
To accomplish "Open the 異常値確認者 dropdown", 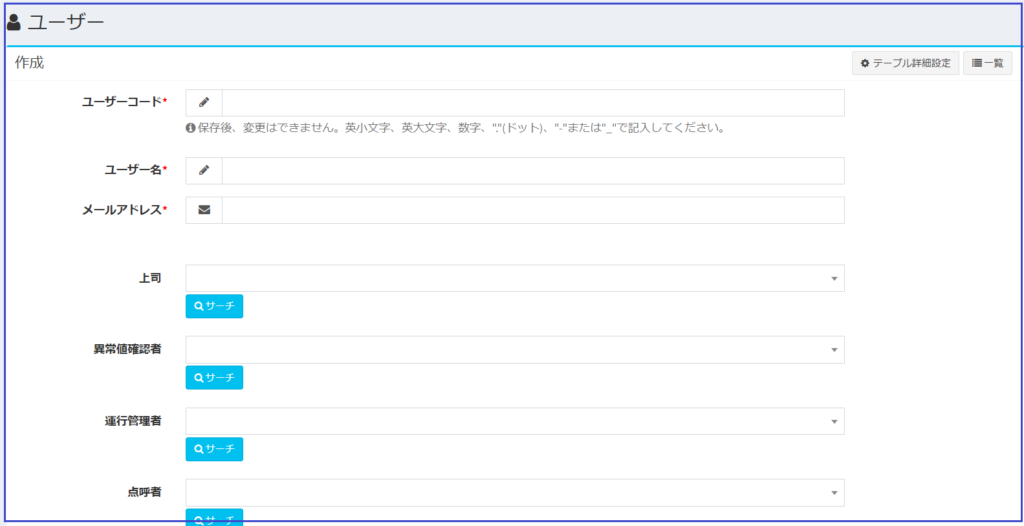I will (515, 350).
